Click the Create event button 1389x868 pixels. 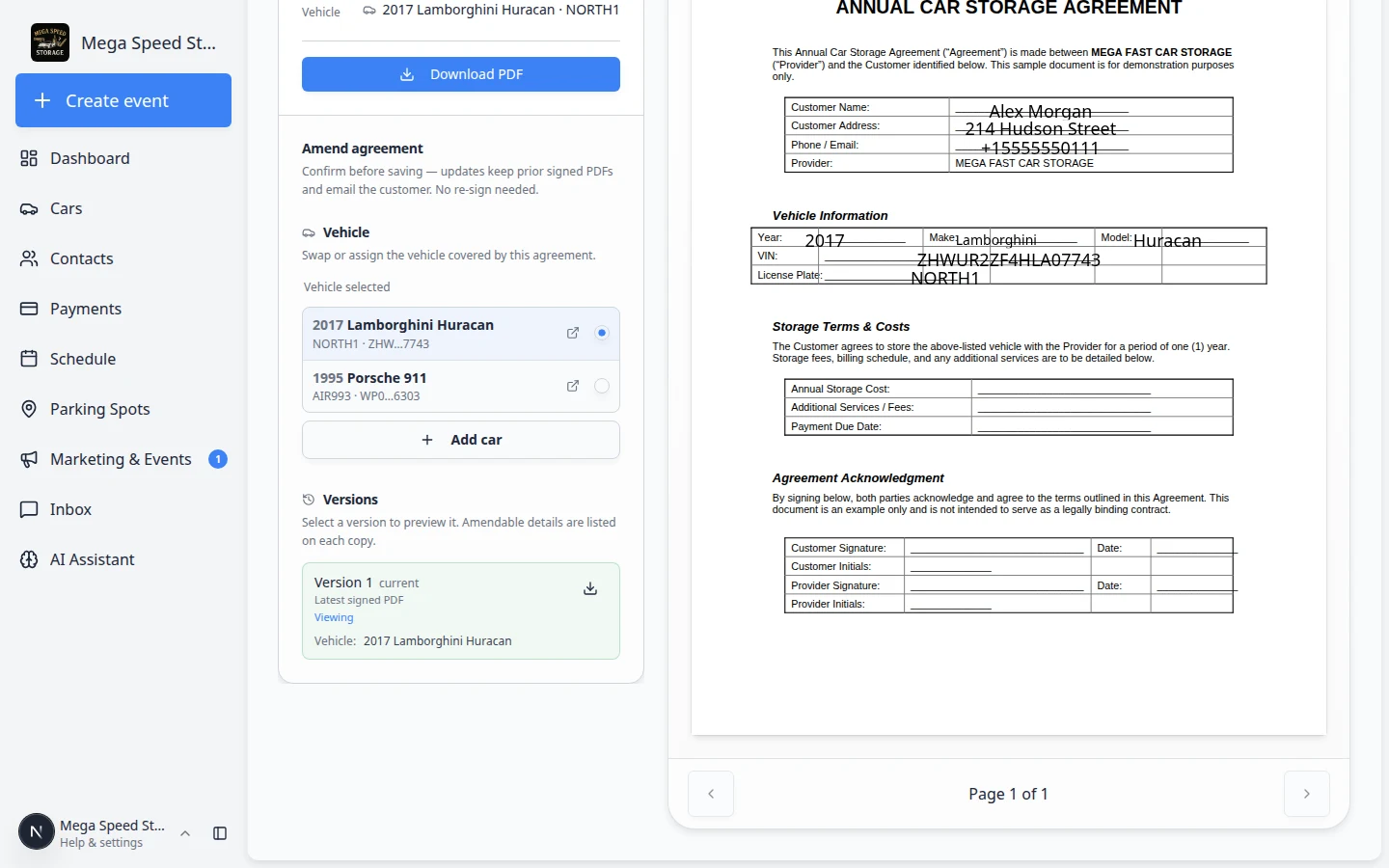[123, 100]
